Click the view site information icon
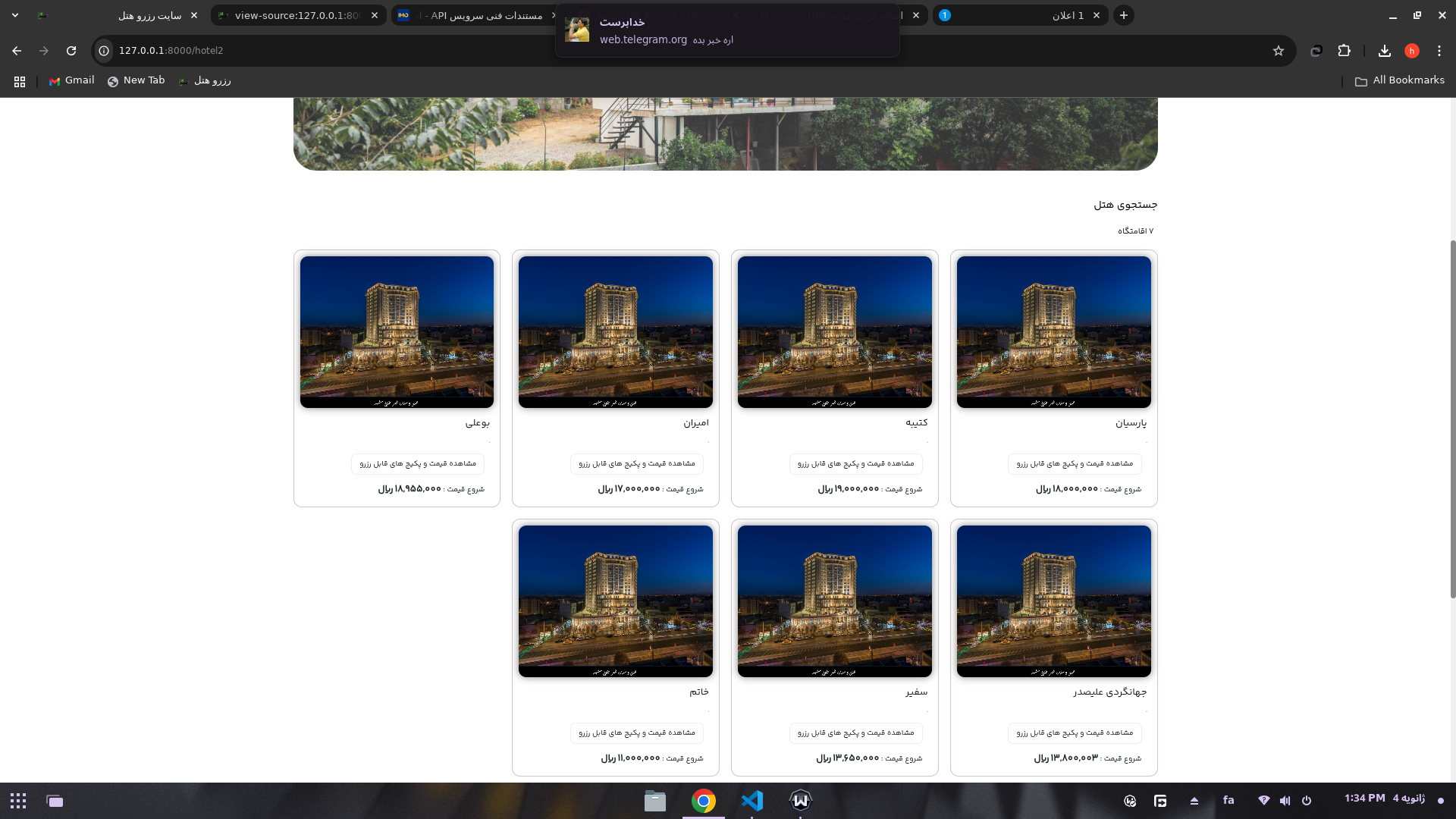Screen dimensions: 1456x819 (104, 51)
